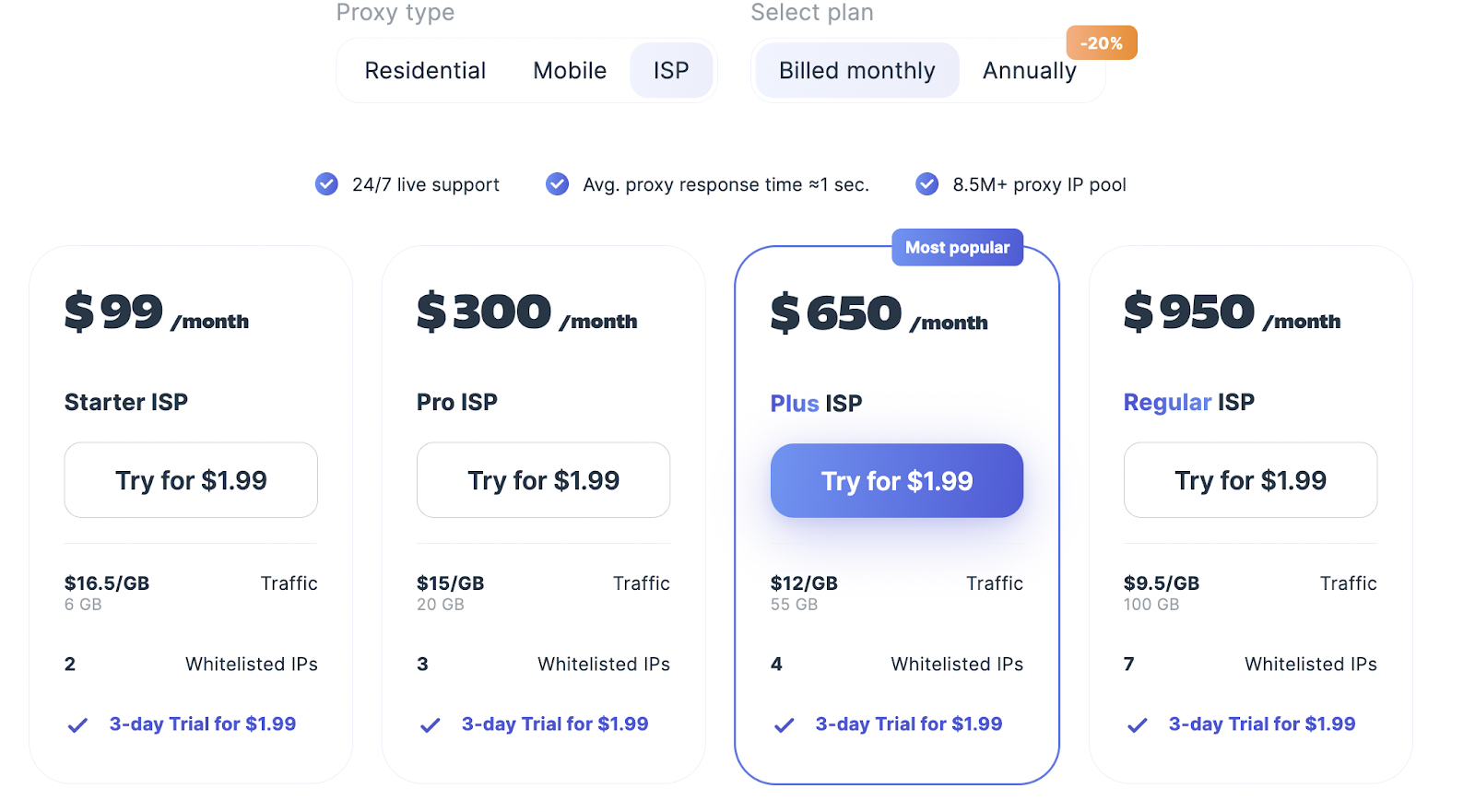The width and height of the screenshot is (1475, 812).
Task: Click the Regular ISP trial checkmark icon
Action: tap(1138, 725)
